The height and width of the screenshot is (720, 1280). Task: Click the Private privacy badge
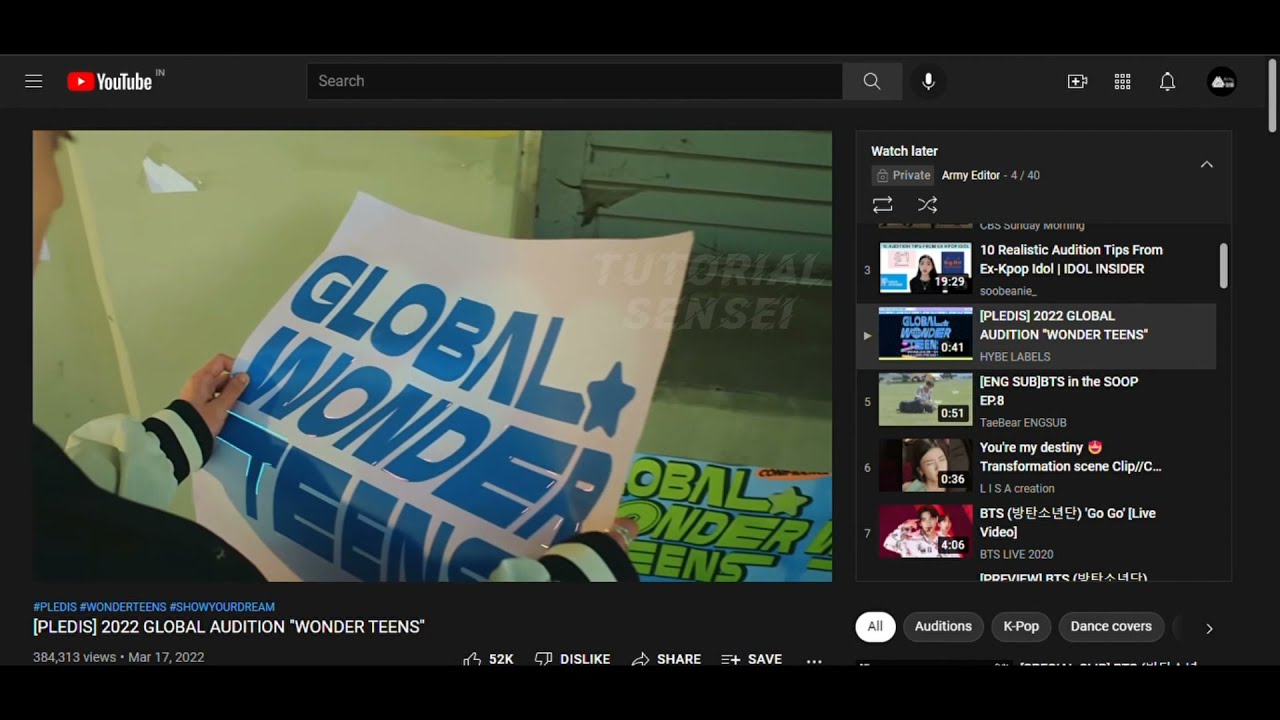click(903, 175)
